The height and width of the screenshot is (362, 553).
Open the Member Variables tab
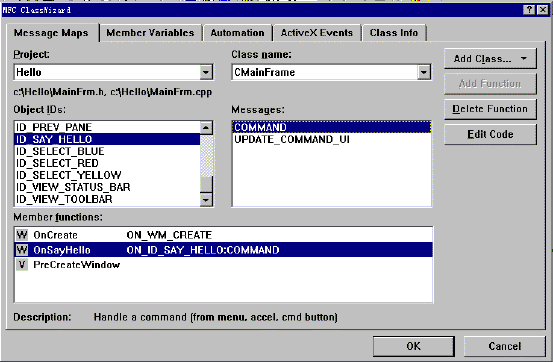(150, 33)
